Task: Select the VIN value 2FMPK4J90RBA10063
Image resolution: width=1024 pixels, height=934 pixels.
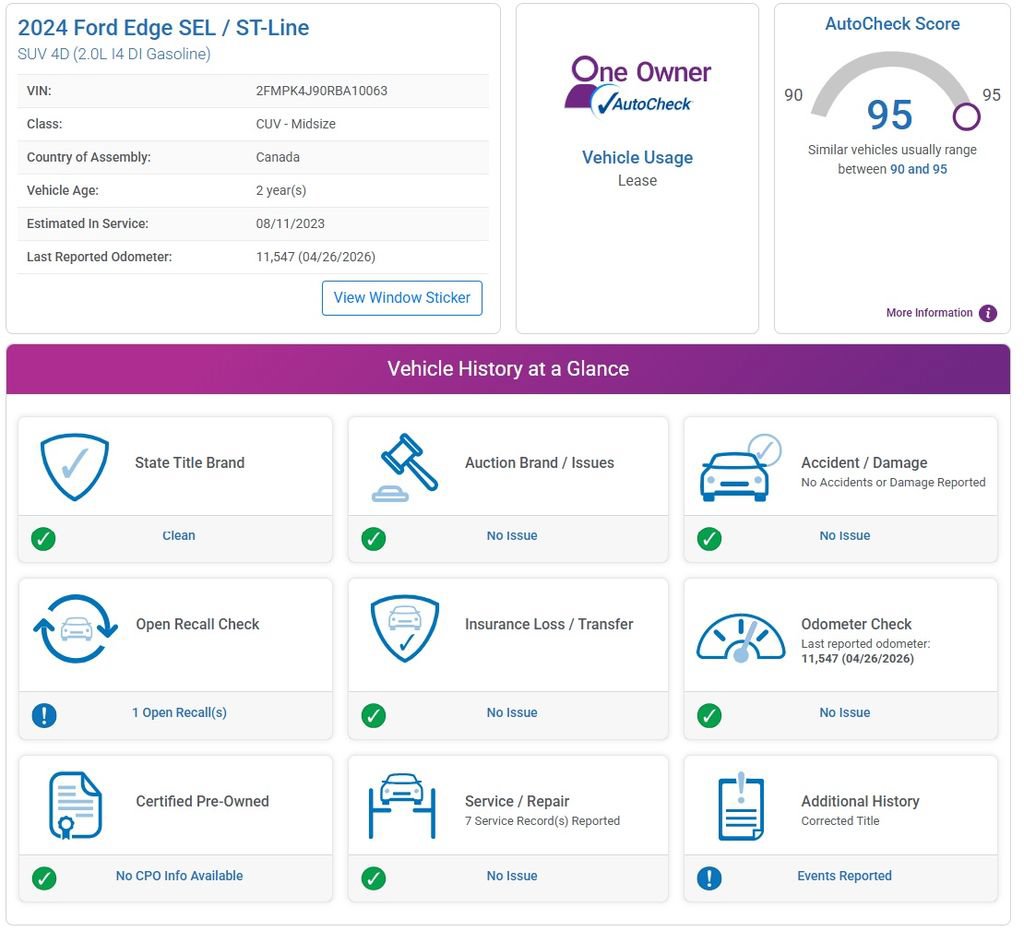Action: 321,91
